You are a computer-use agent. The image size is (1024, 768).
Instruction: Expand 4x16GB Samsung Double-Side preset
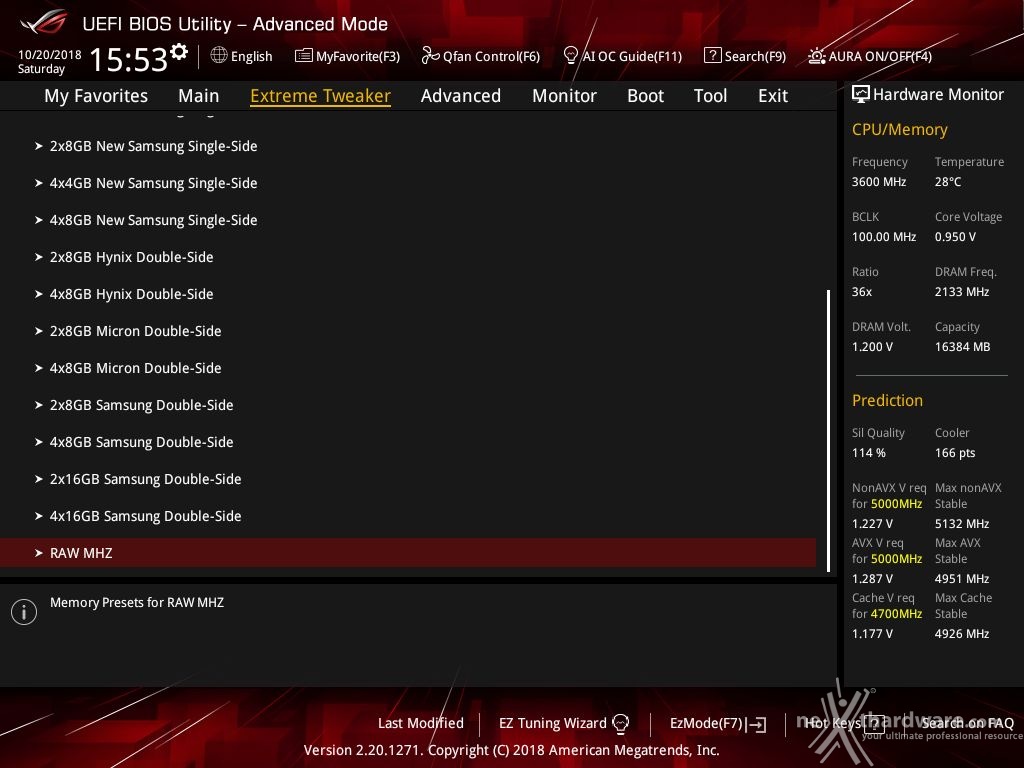[x=408, y=517]
